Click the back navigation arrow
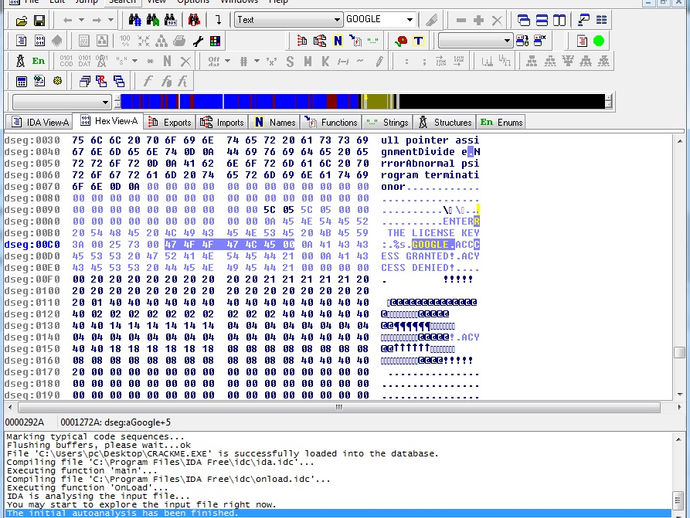The image size is (690, 518). pos(67,20)
